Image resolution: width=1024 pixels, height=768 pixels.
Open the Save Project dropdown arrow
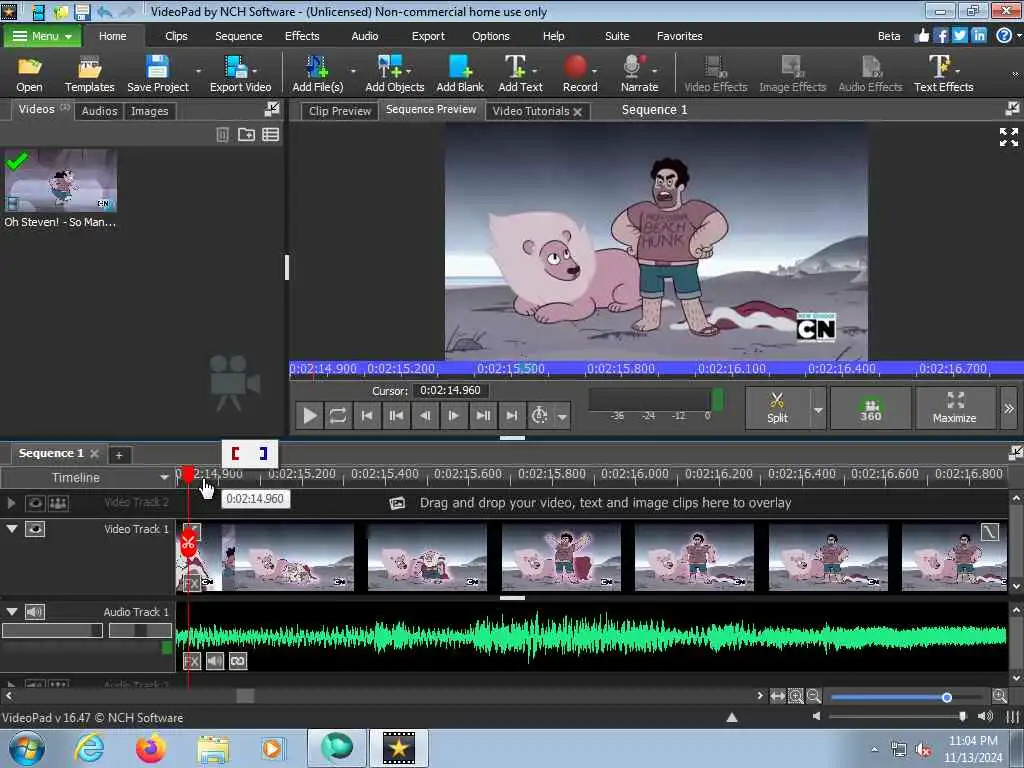coord(198,71)
